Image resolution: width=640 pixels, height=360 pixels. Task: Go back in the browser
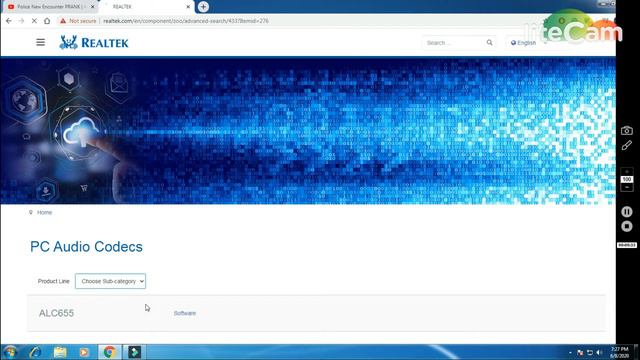click(9, 21)
